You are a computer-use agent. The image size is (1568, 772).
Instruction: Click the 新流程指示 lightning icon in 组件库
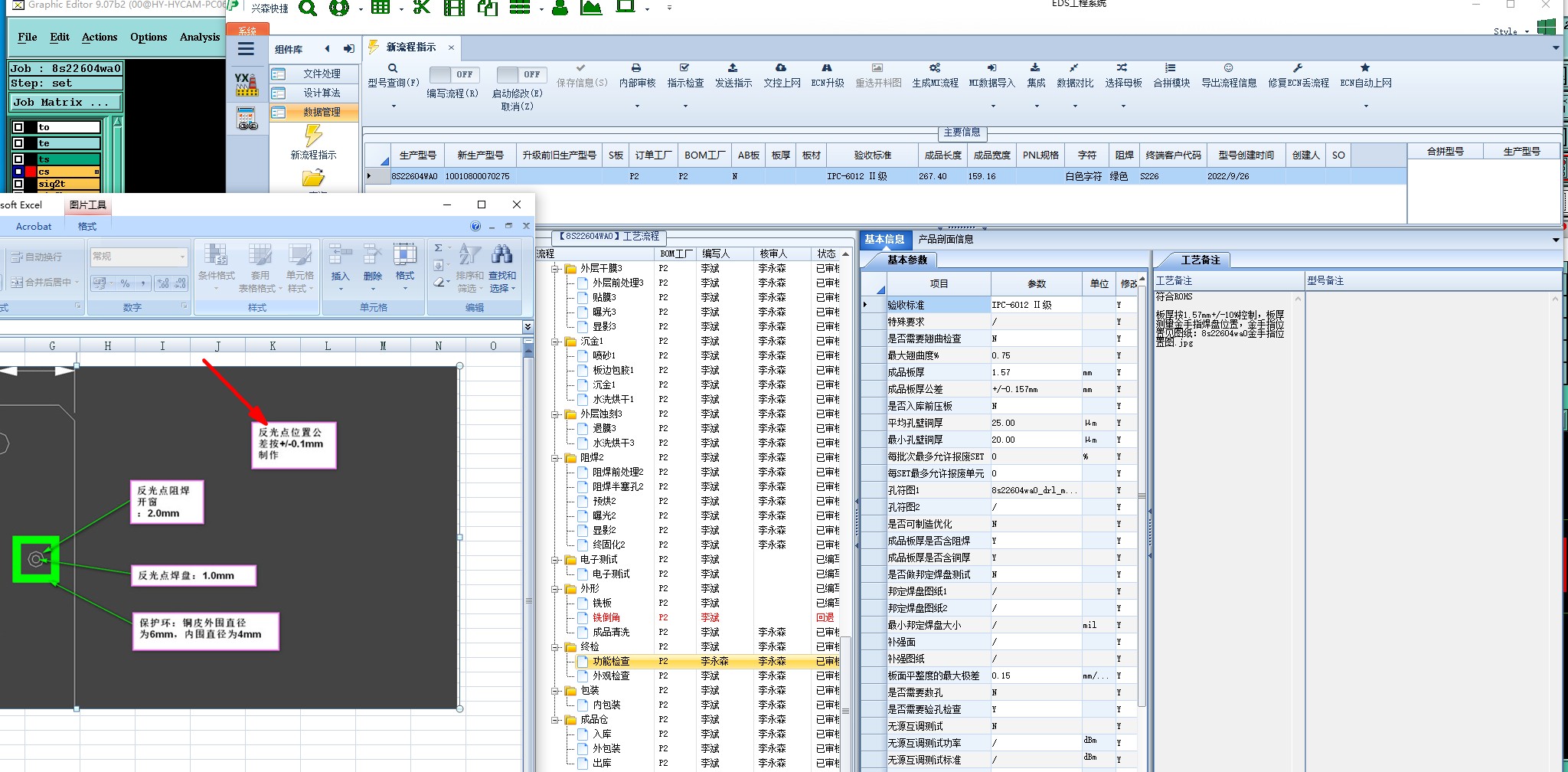[x=313, y=135]
